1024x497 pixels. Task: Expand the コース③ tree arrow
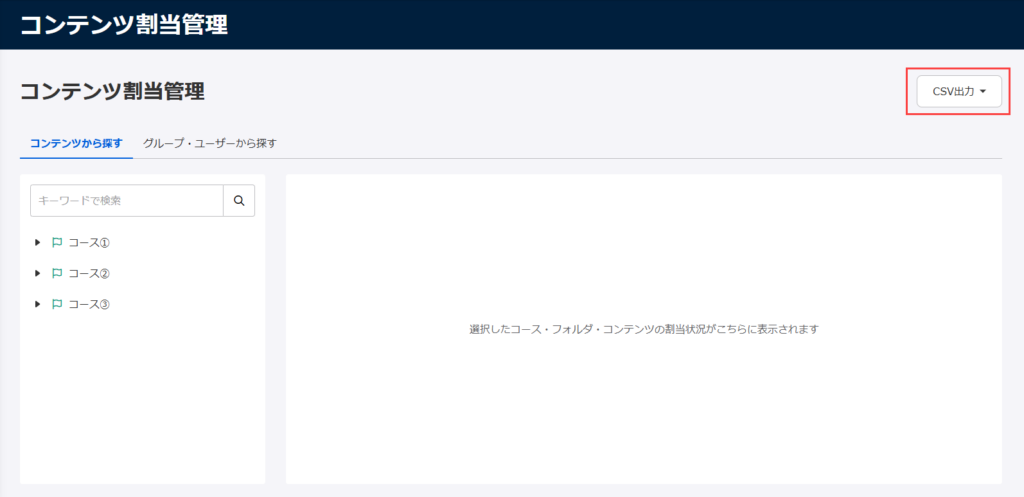(38, 304)
